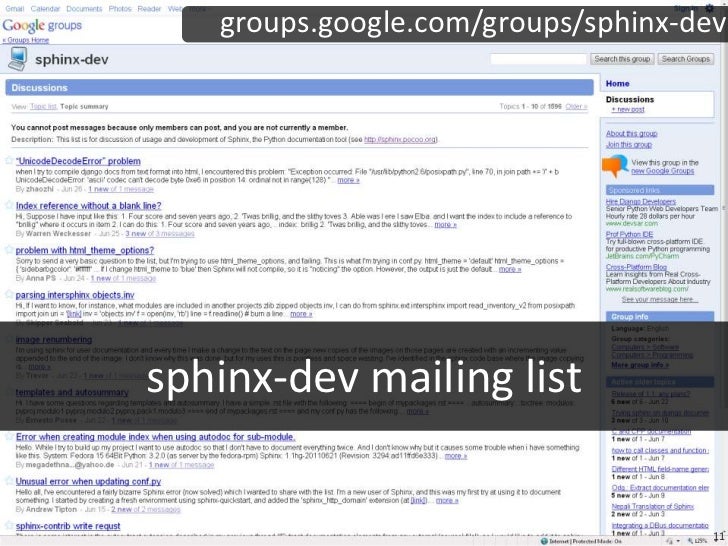The image size is (728, 546).
Task: Star the problem with html_theme_options topic
Action: (9, 250)
